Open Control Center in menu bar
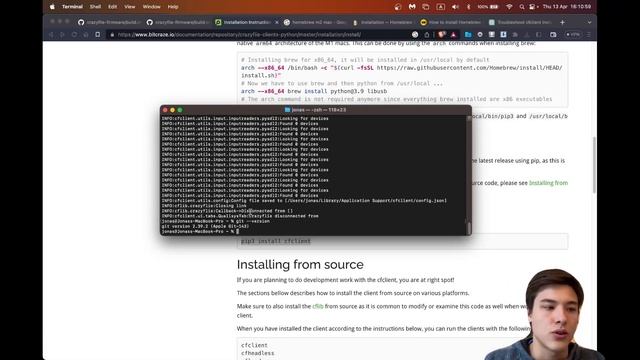 point(532,7)
